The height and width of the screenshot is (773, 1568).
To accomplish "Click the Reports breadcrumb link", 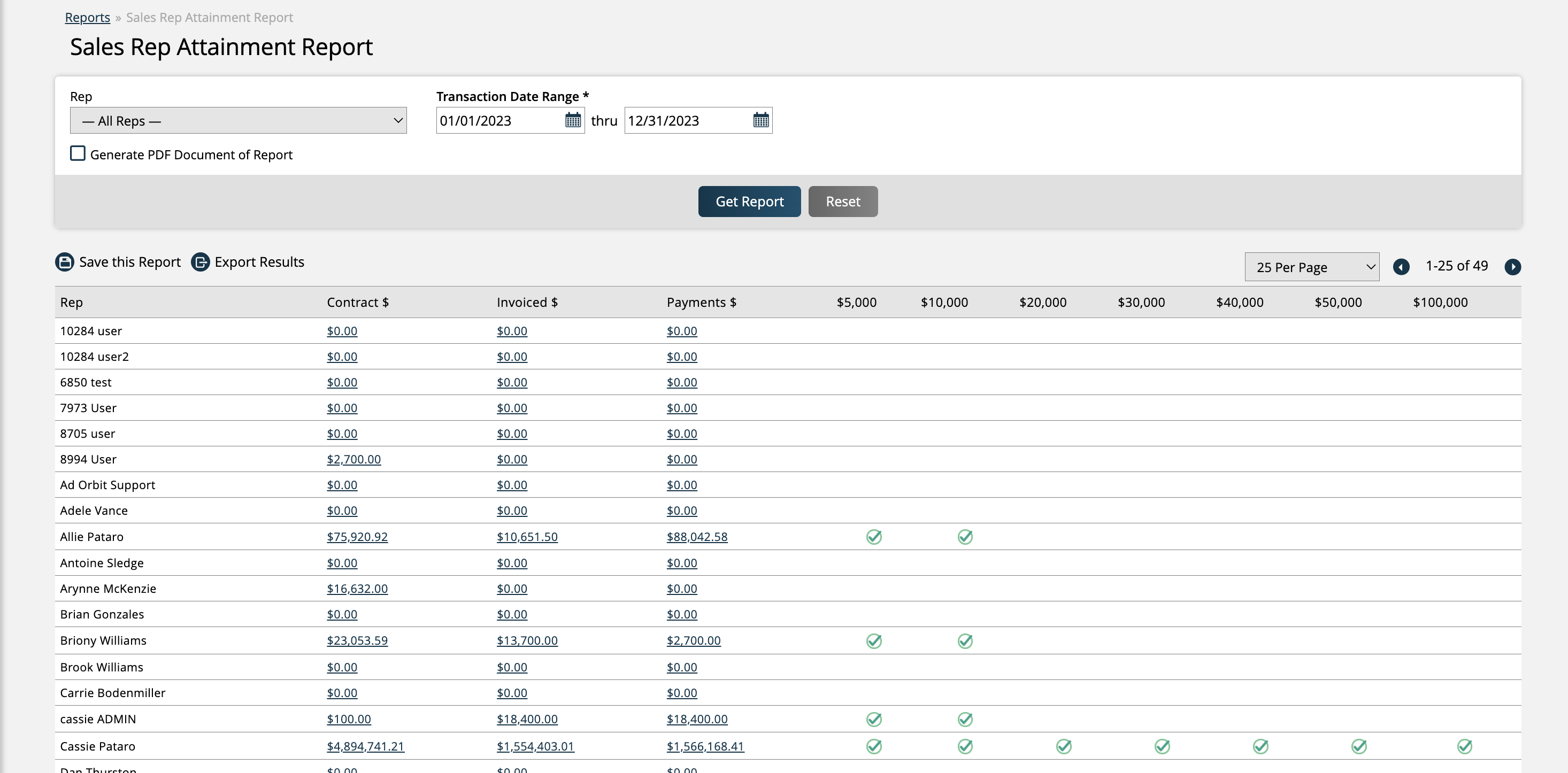I will pos(87,17).
